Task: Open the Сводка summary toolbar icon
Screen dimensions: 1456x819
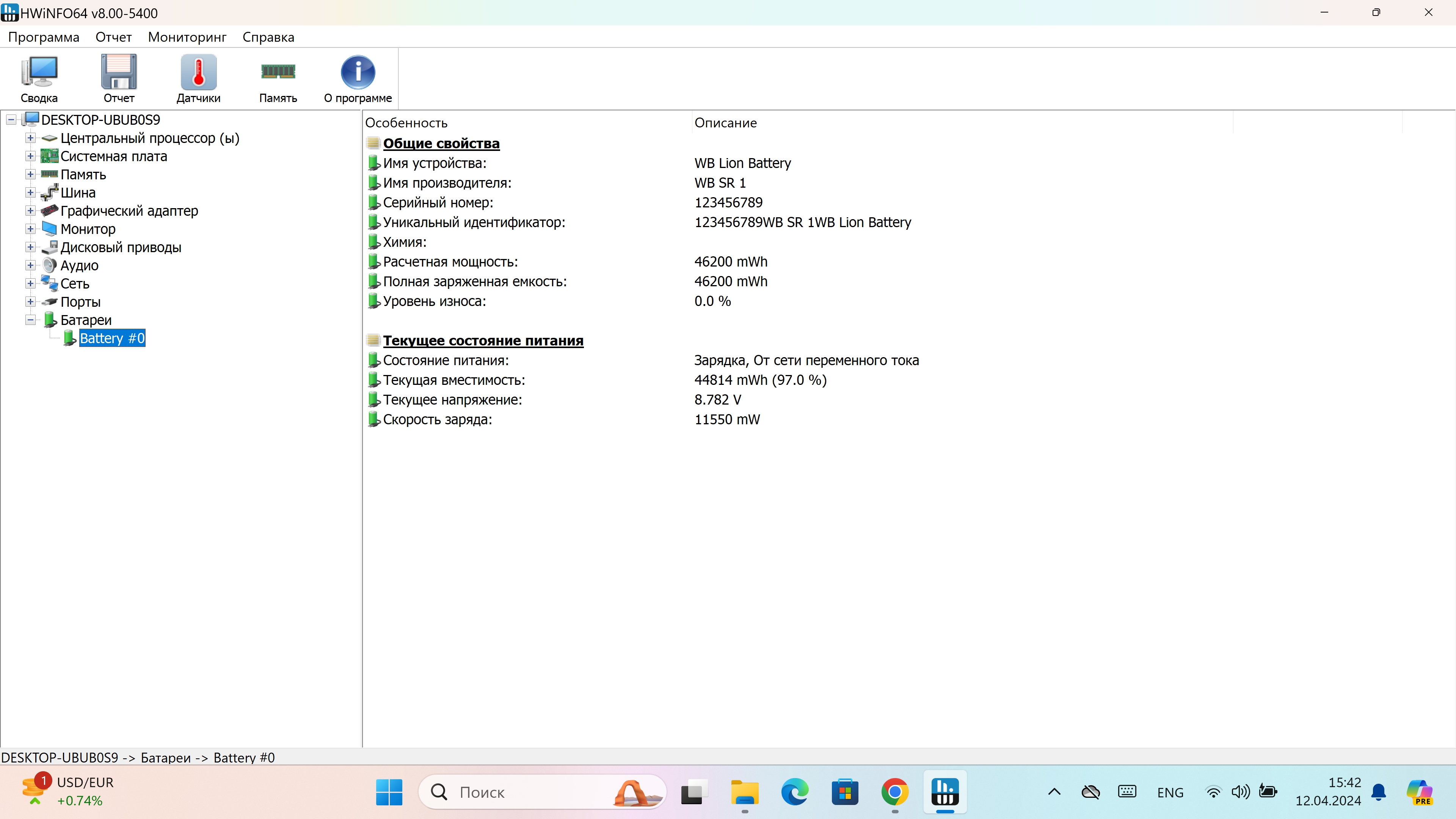Action: point(39,78)
